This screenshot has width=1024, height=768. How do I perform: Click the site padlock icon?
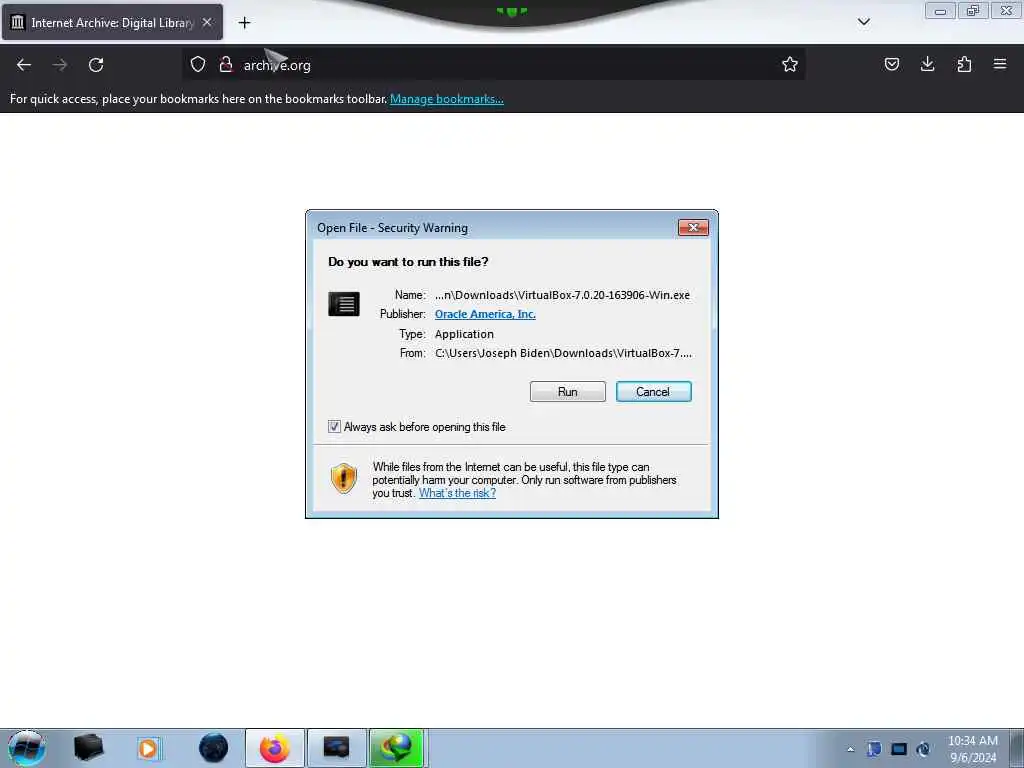click(x=226, y=64)
